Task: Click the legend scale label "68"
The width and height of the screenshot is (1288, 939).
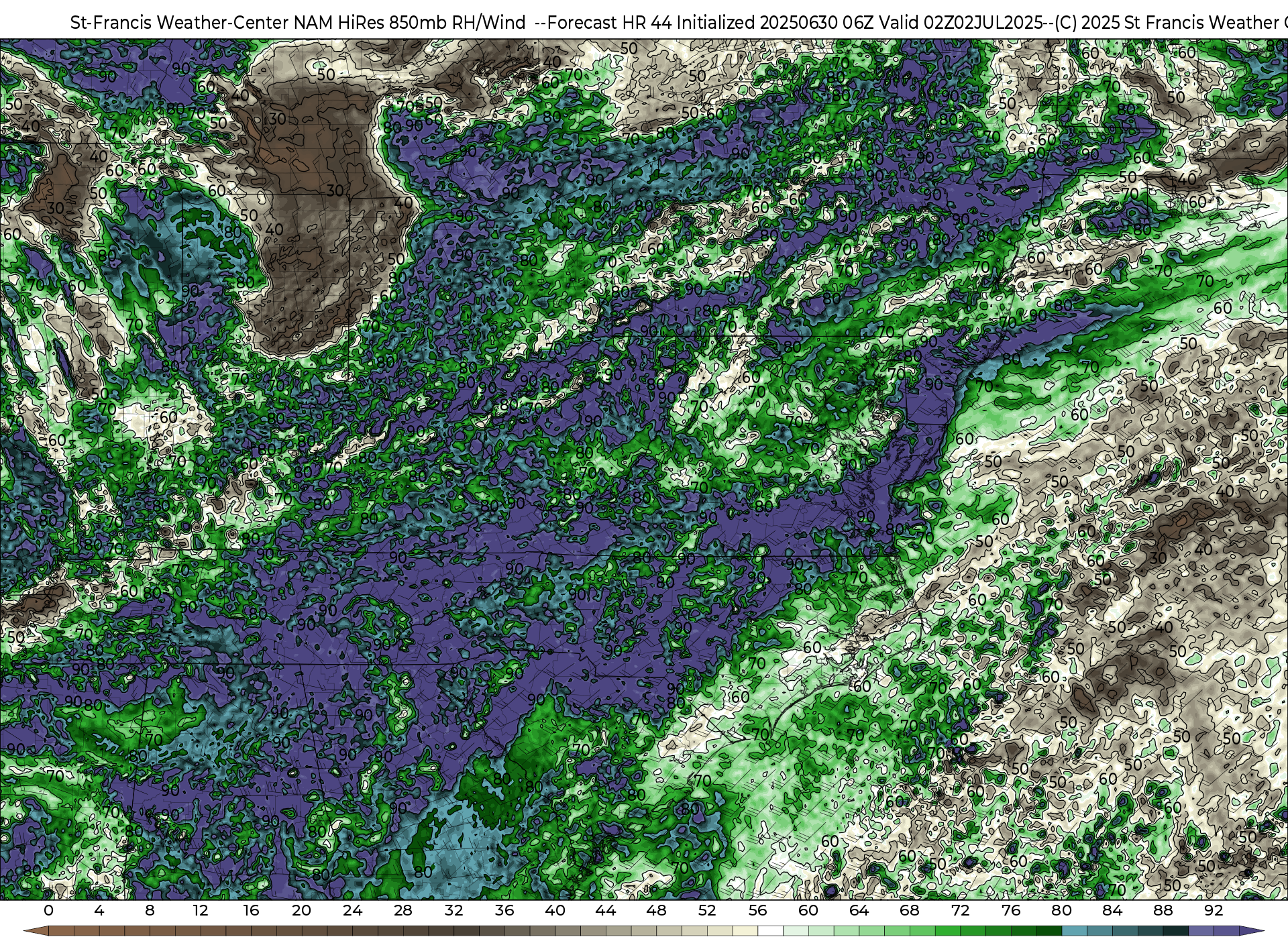Action: tap(910, 910)
